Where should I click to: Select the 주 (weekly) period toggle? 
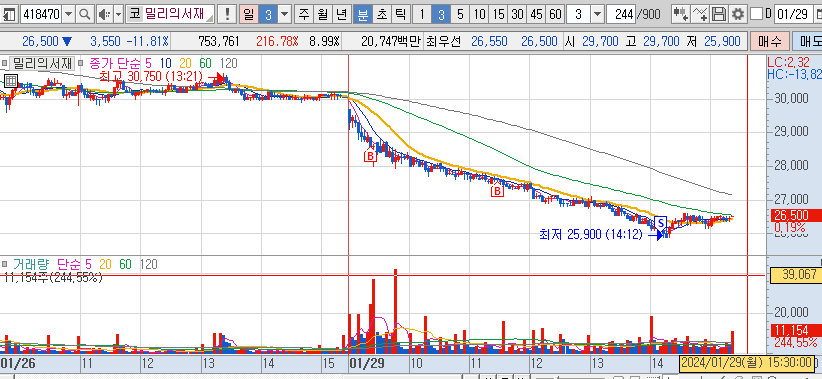304,14
